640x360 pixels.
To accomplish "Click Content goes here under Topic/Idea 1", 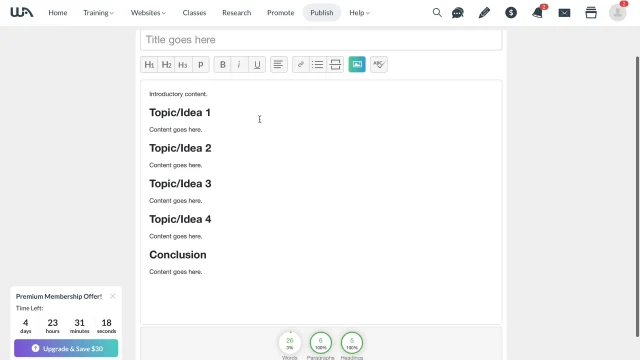I will [176, 129].
